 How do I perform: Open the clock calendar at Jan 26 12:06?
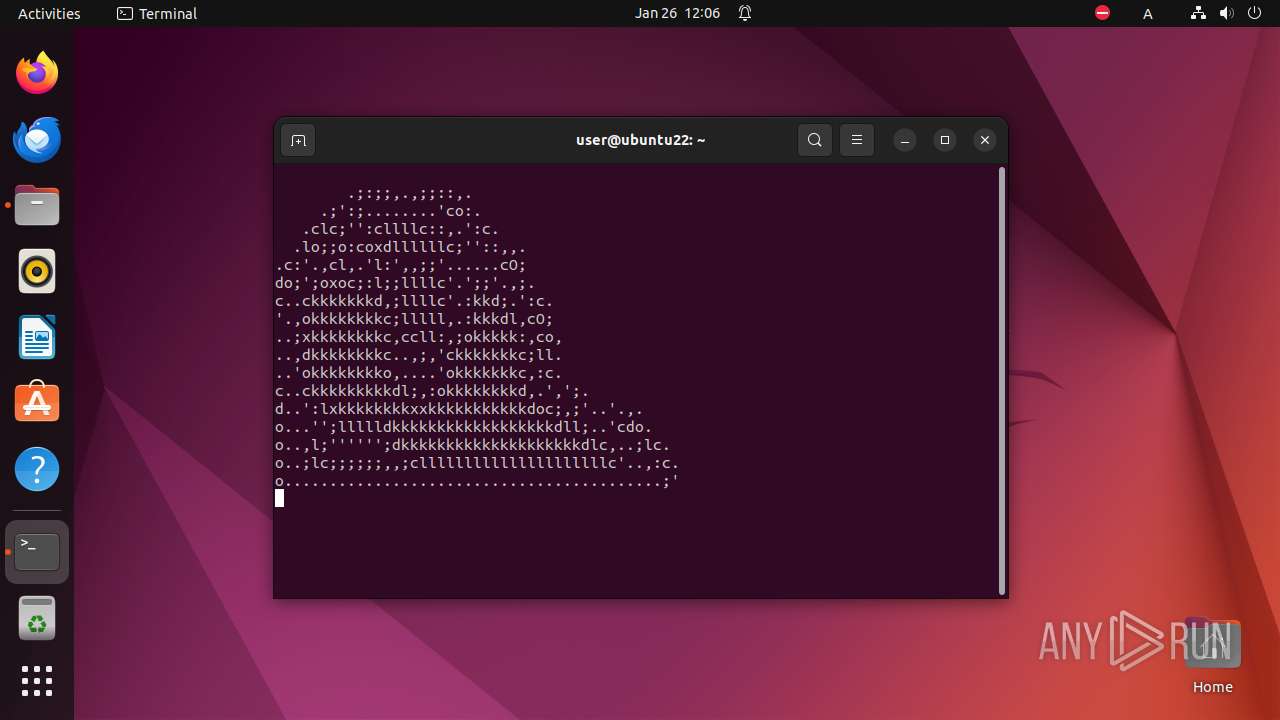point(677,13)
